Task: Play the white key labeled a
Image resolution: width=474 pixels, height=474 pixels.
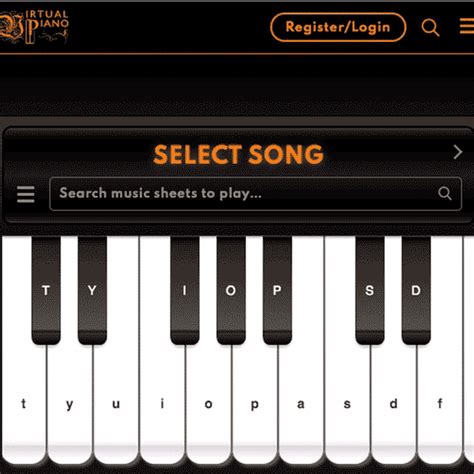Action: (x=301, y=404)
